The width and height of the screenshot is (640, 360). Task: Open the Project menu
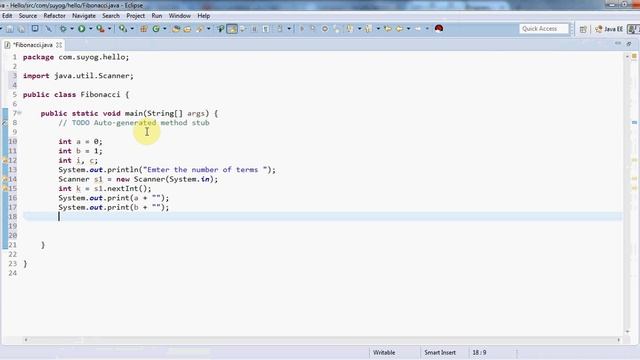(136, 16)
